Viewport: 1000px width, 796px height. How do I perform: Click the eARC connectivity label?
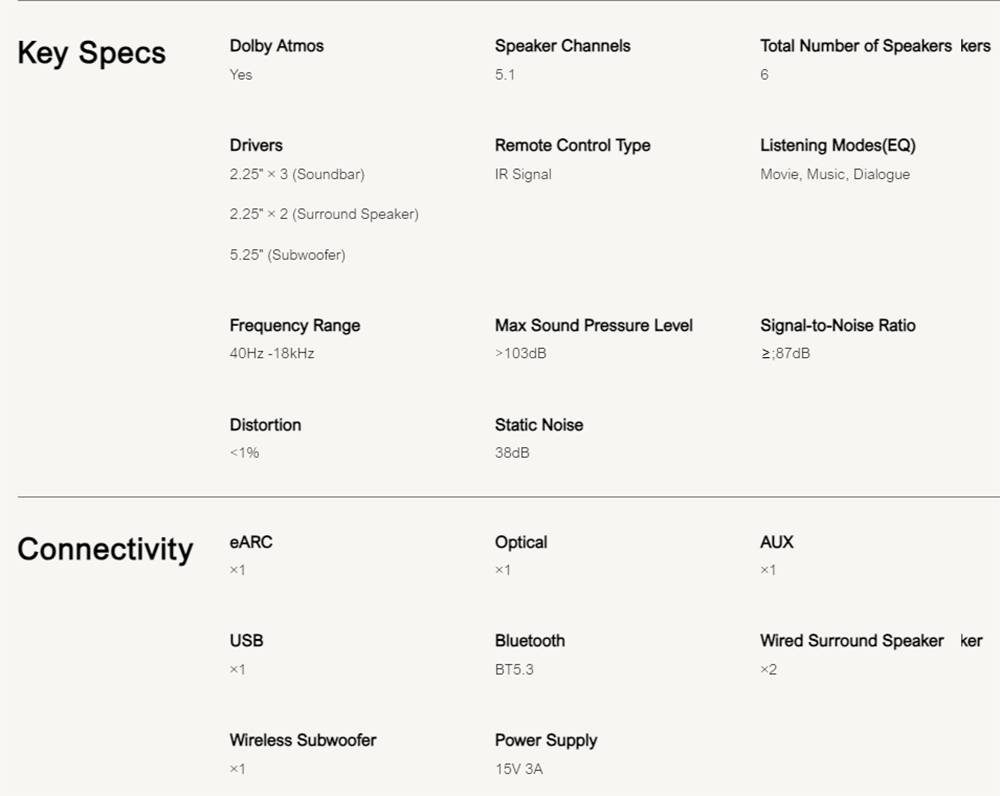pyautogui.click(x=250, y=542)
